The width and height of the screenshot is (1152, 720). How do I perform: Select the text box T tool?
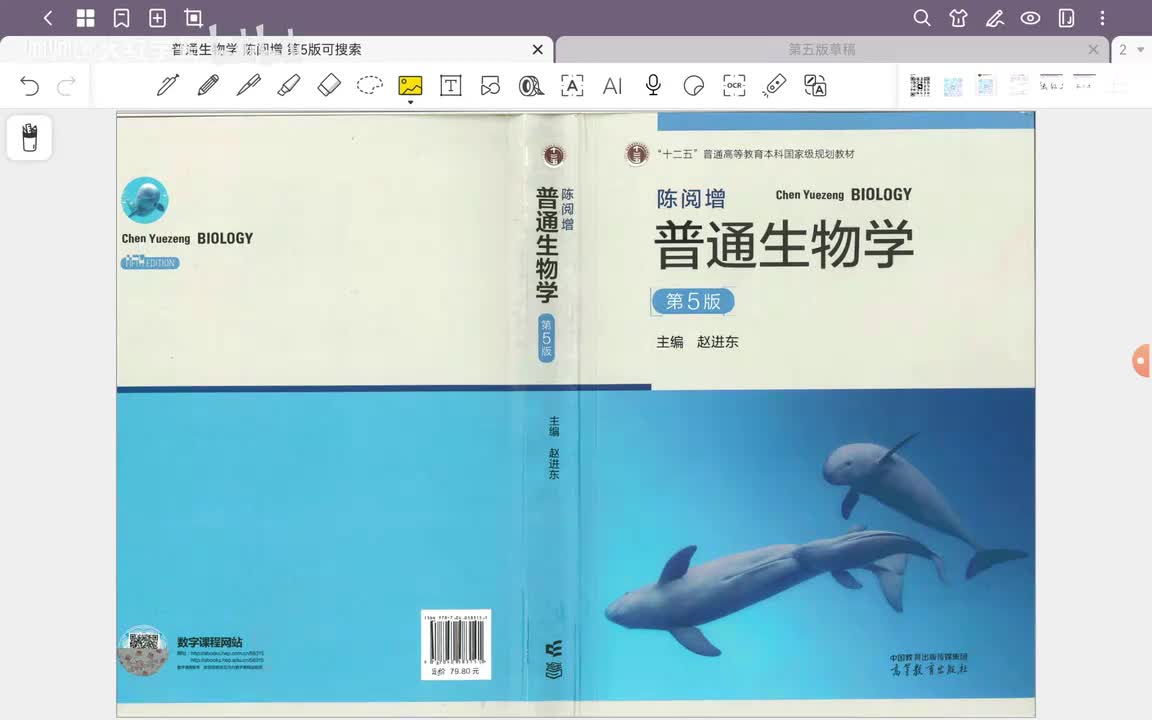point(450,85)
